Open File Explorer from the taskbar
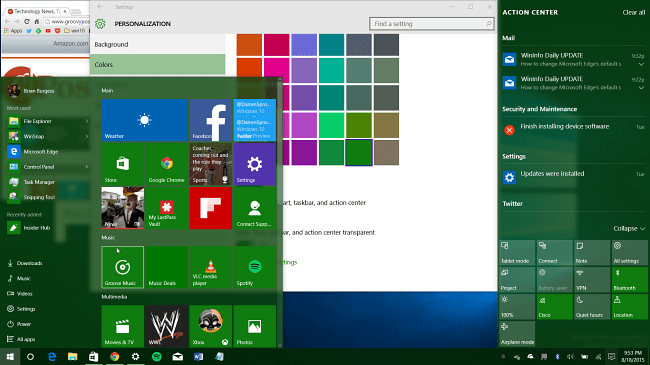Viewport: 650px width, 365px height. 73,357
